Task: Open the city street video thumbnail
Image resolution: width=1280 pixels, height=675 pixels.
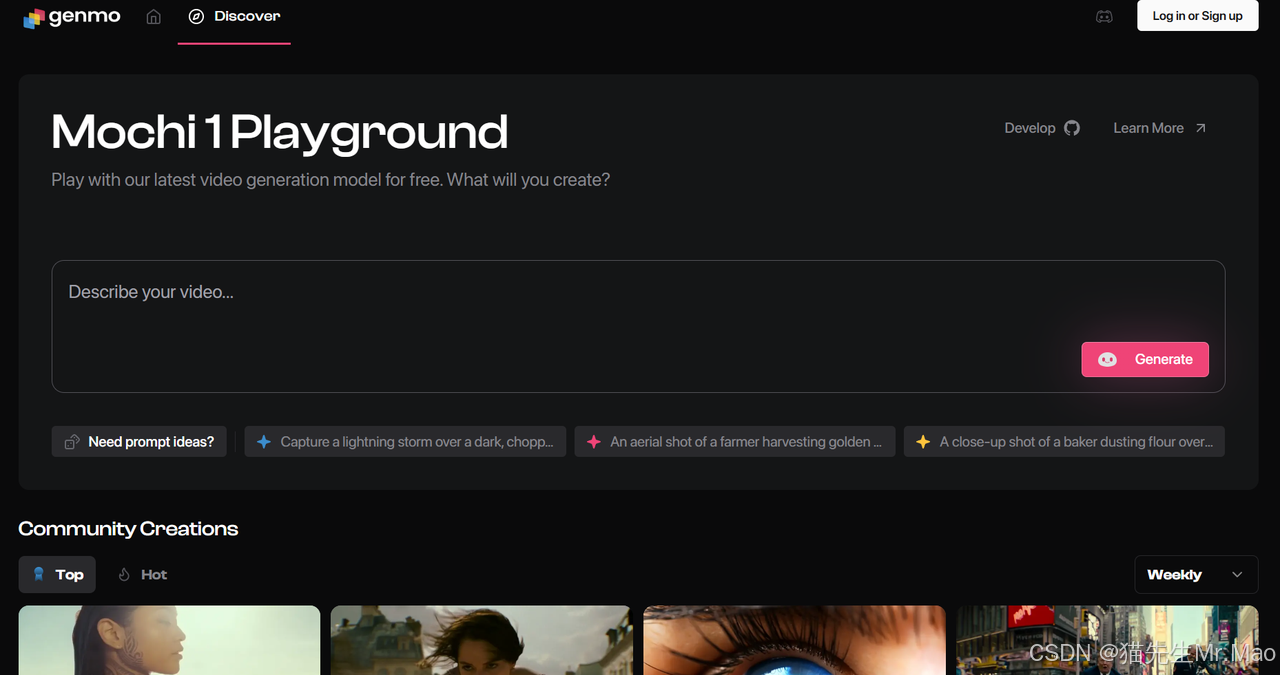Action: click(1107, 640)
